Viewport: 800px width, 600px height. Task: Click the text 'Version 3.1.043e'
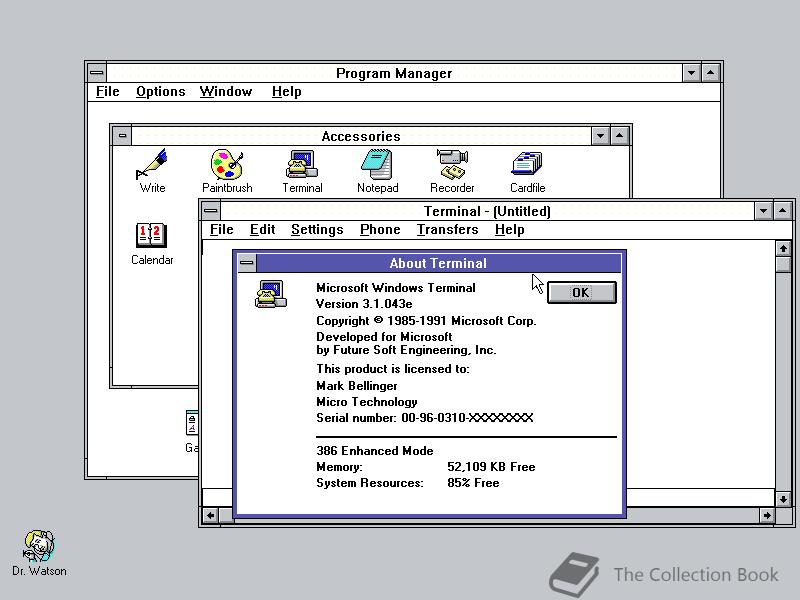[x=364, y=304]
